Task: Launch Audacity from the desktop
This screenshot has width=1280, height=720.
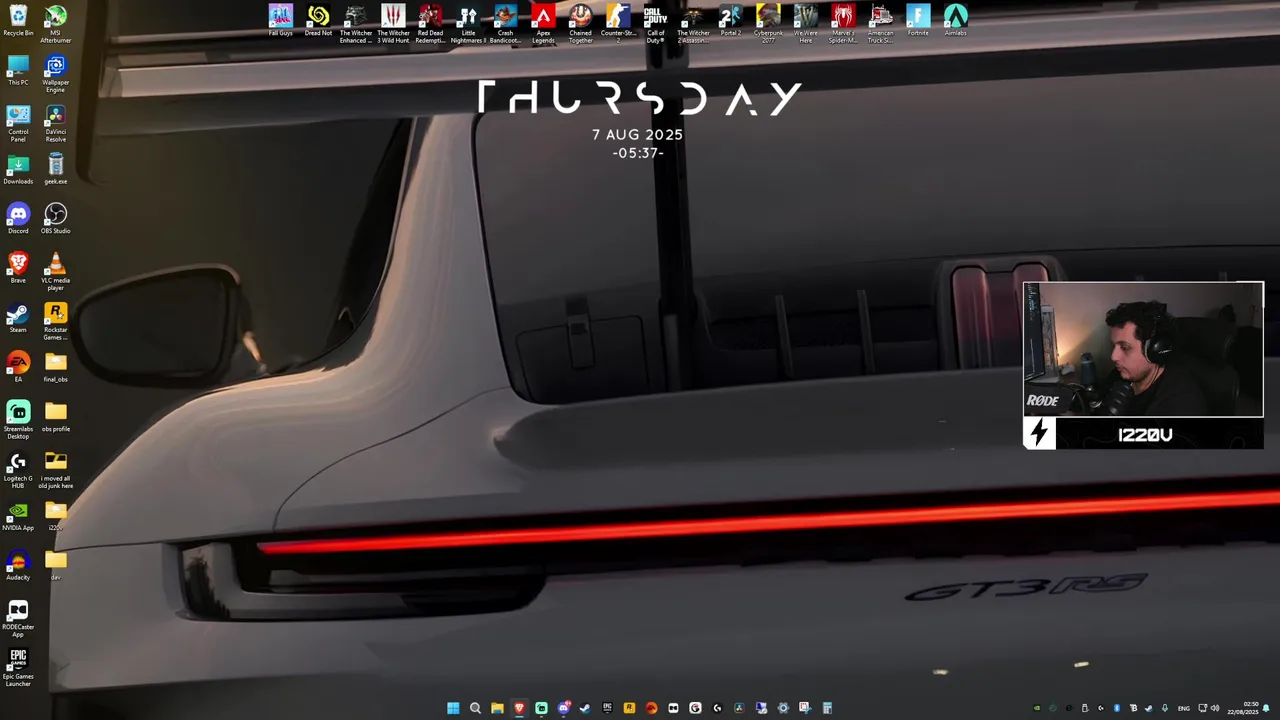Action: 18,566
